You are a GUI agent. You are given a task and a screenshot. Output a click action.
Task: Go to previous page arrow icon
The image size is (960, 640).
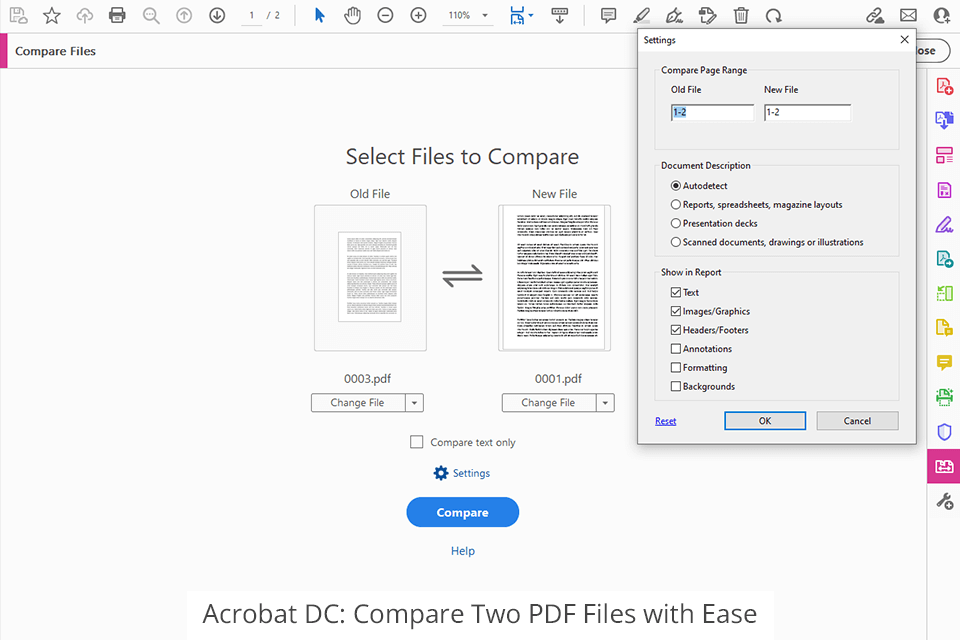coord(184,15)
